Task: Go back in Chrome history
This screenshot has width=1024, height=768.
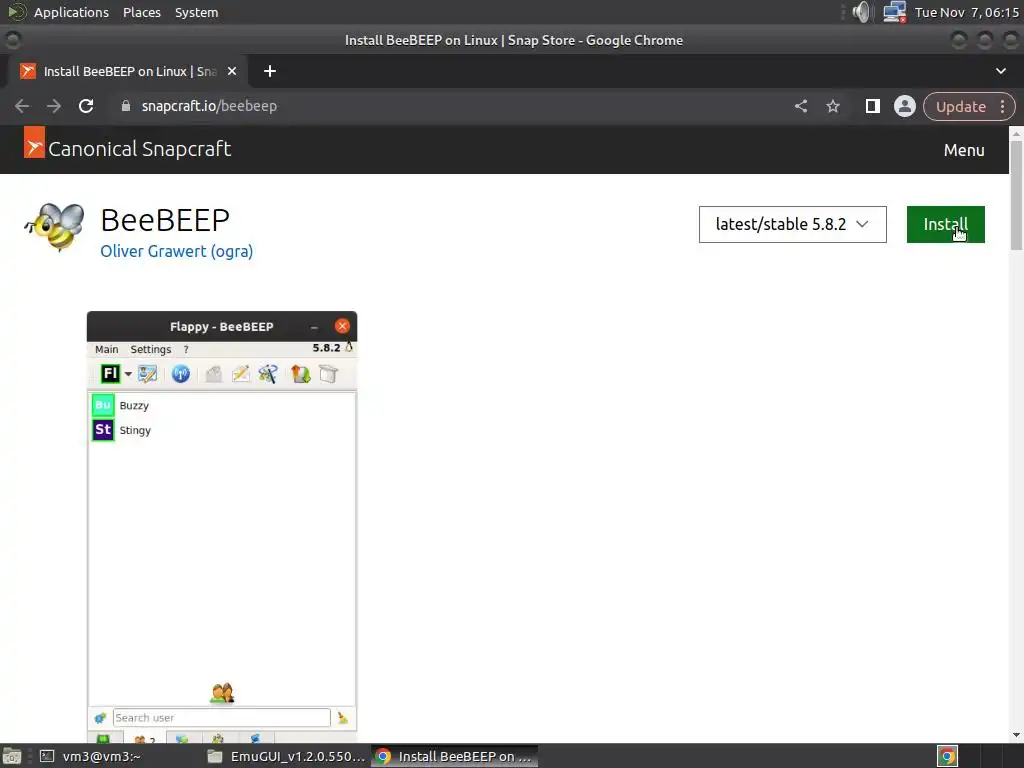Action: tap(22, 106)
